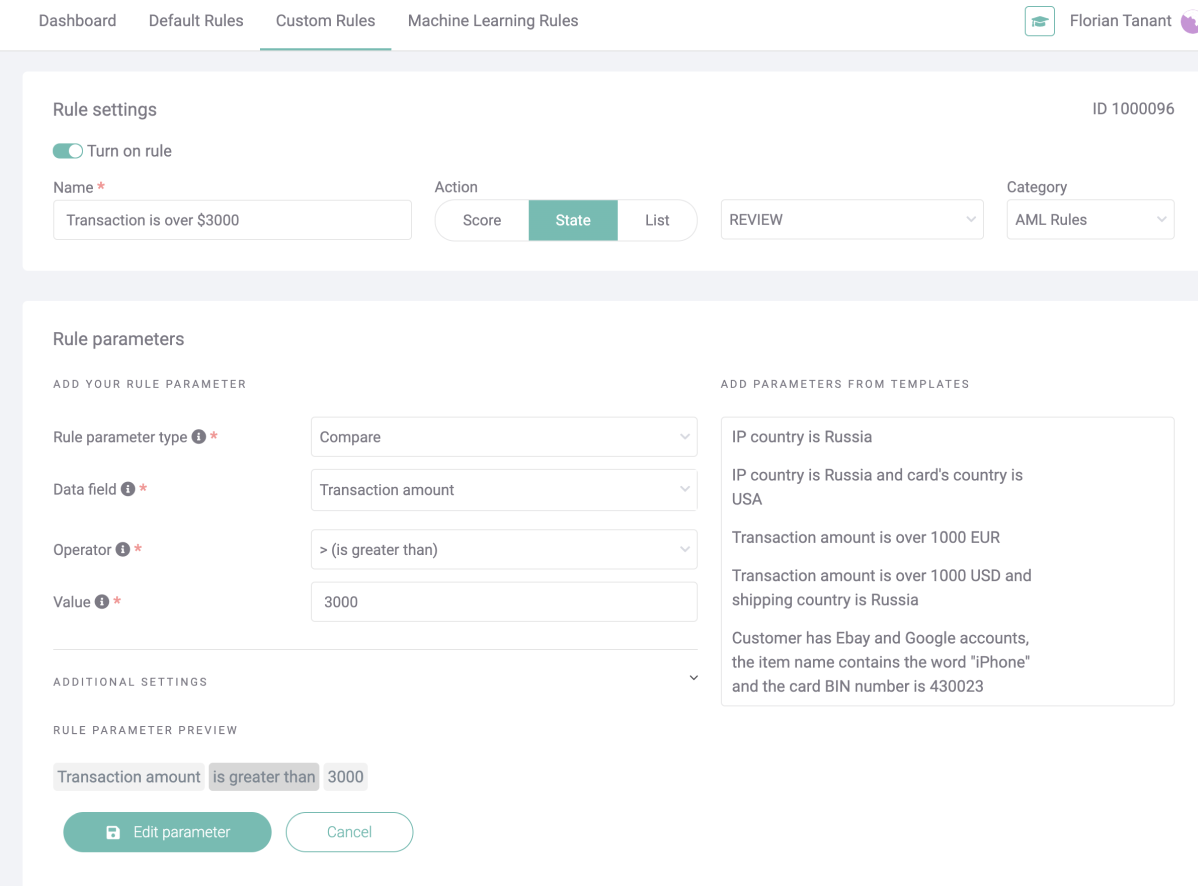Click the info icon beside Data field

(x=127, y=489)
